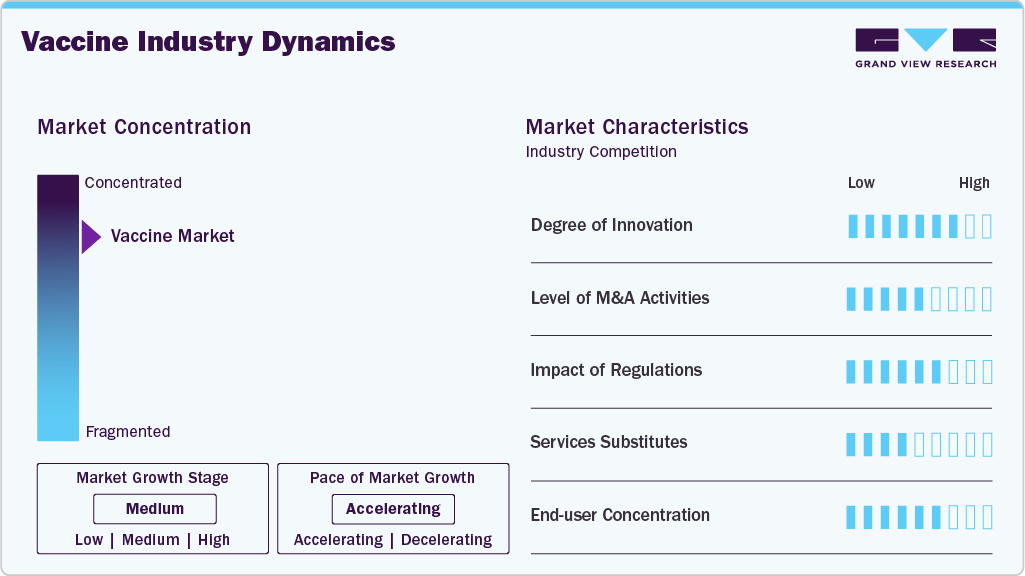The image size is (1025, 576).
Task: Click the Concentrated label at the bar top
Action: pyautogui.click(x=133, y=183)
